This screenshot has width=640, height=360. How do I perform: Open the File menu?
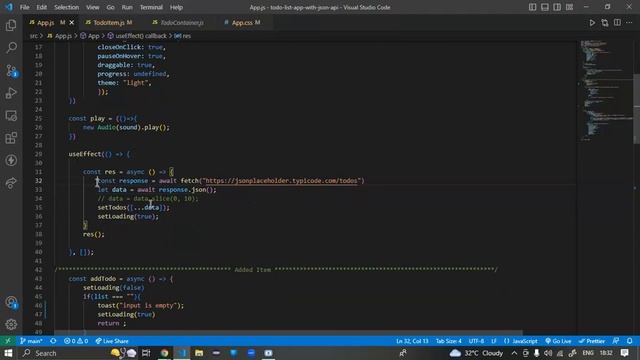[24, 7]
